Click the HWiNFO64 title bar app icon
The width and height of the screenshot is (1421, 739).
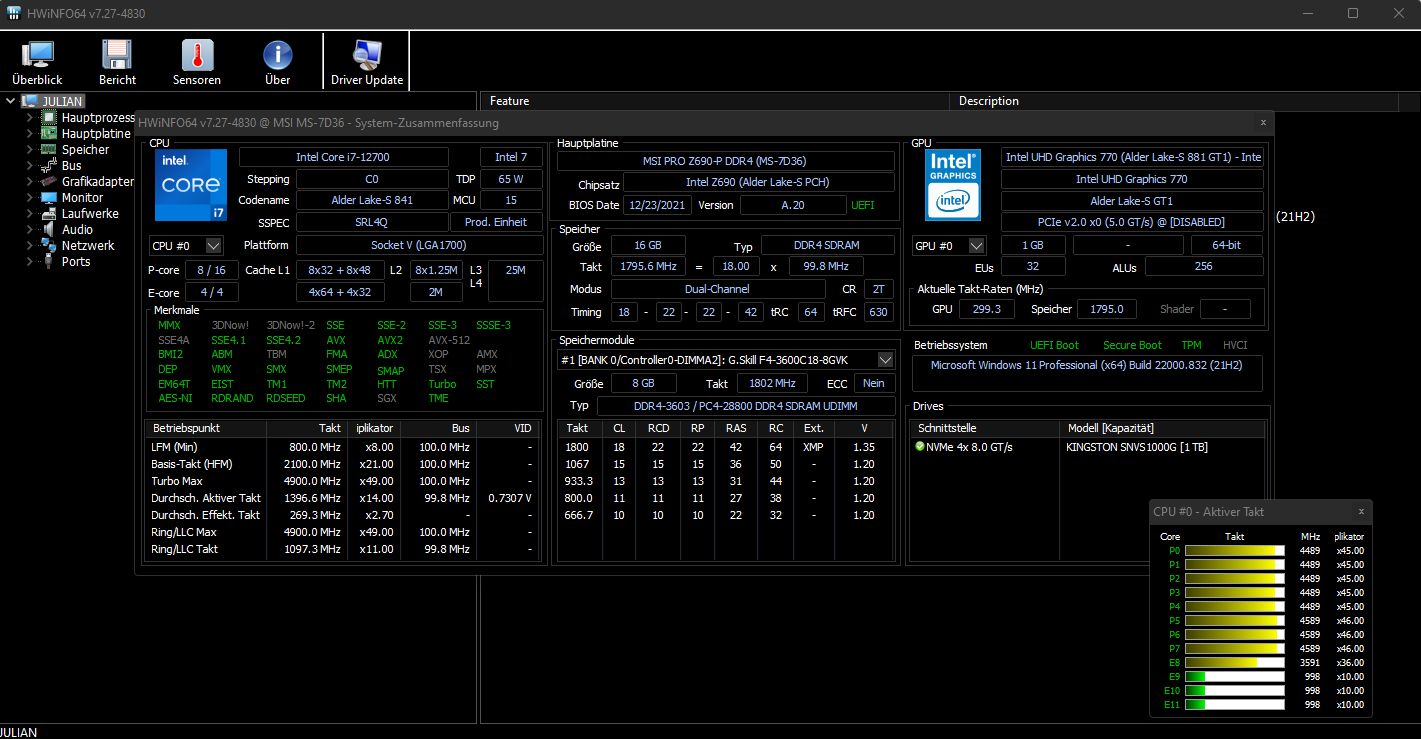[14, 13]
